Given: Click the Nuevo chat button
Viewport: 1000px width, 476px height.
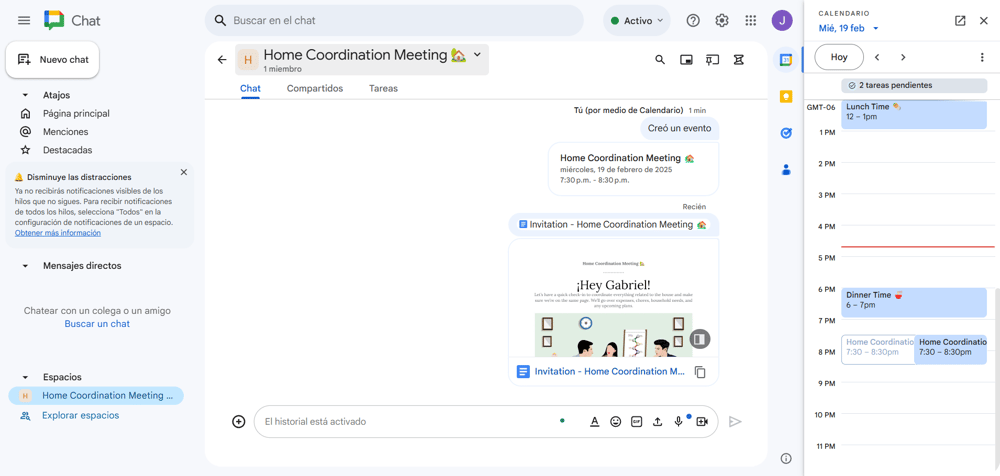Looking at the screenshot, I should click(x=53, y=59).
